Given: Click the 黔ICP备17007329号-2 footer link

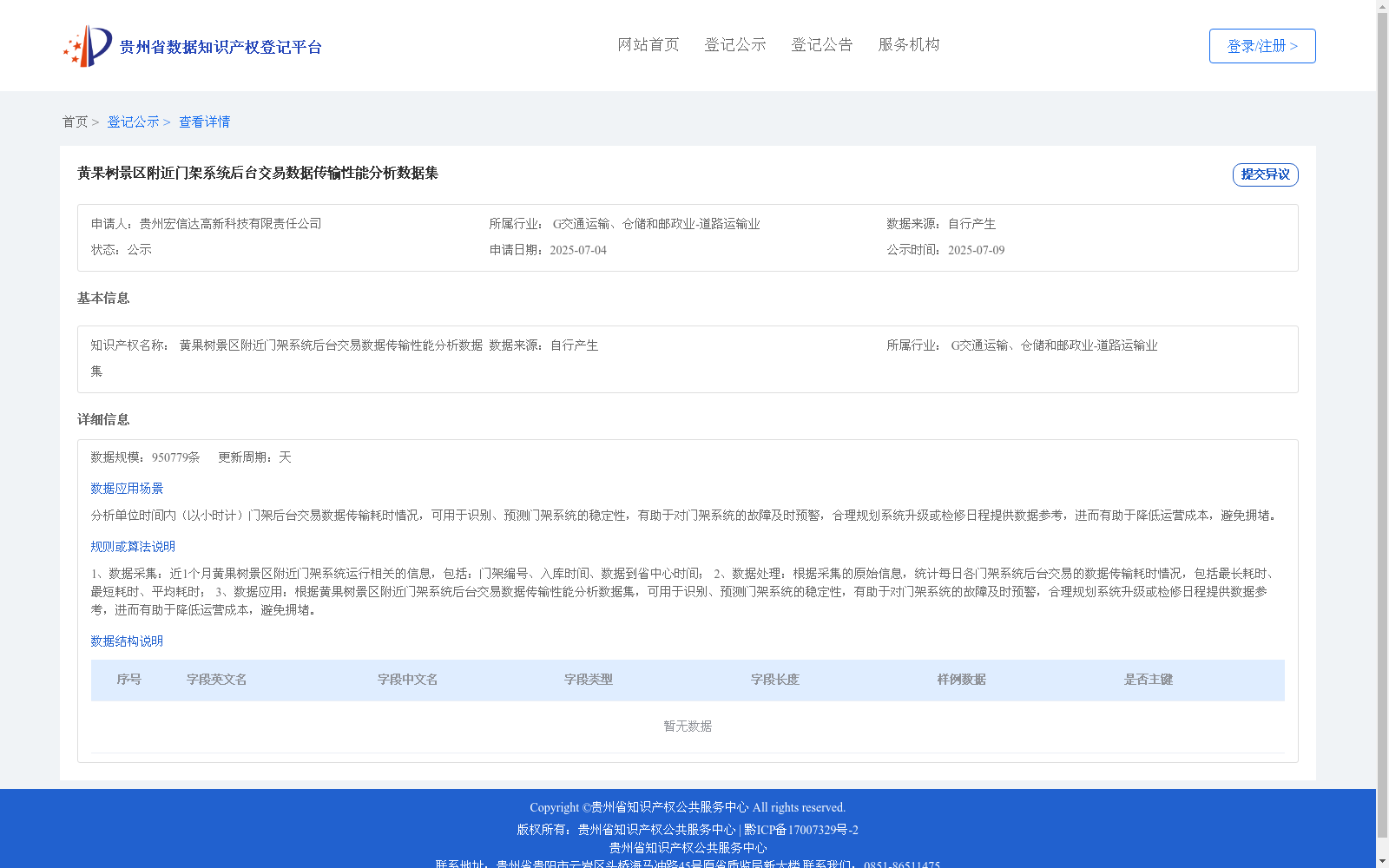Looking at the screenshot, I should 800,829.
